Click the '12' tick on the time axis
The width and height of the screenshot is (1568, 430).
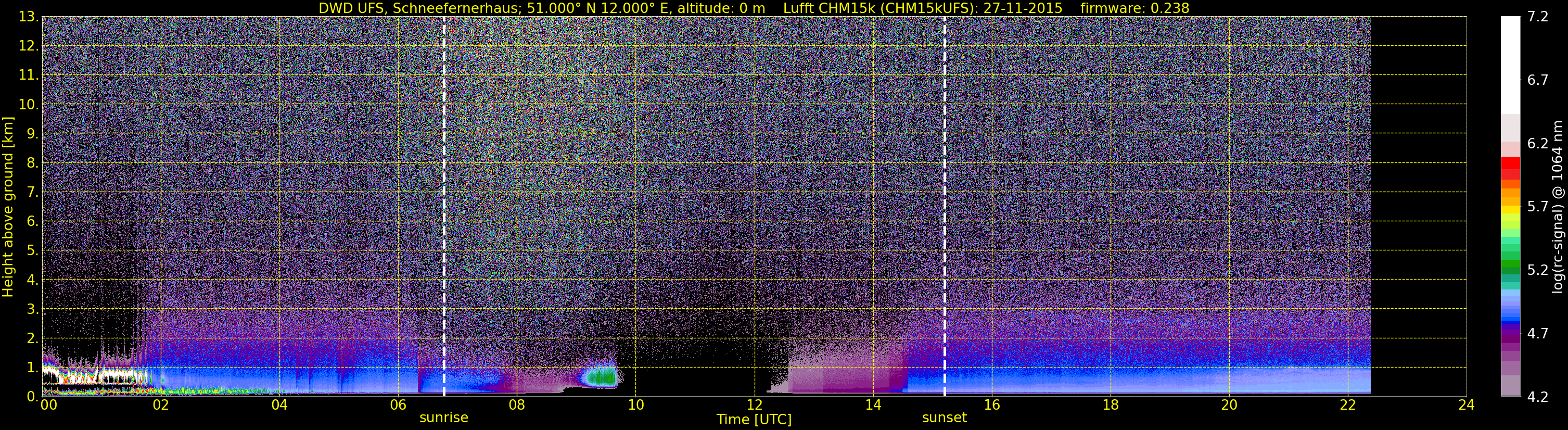pos(754,405)
